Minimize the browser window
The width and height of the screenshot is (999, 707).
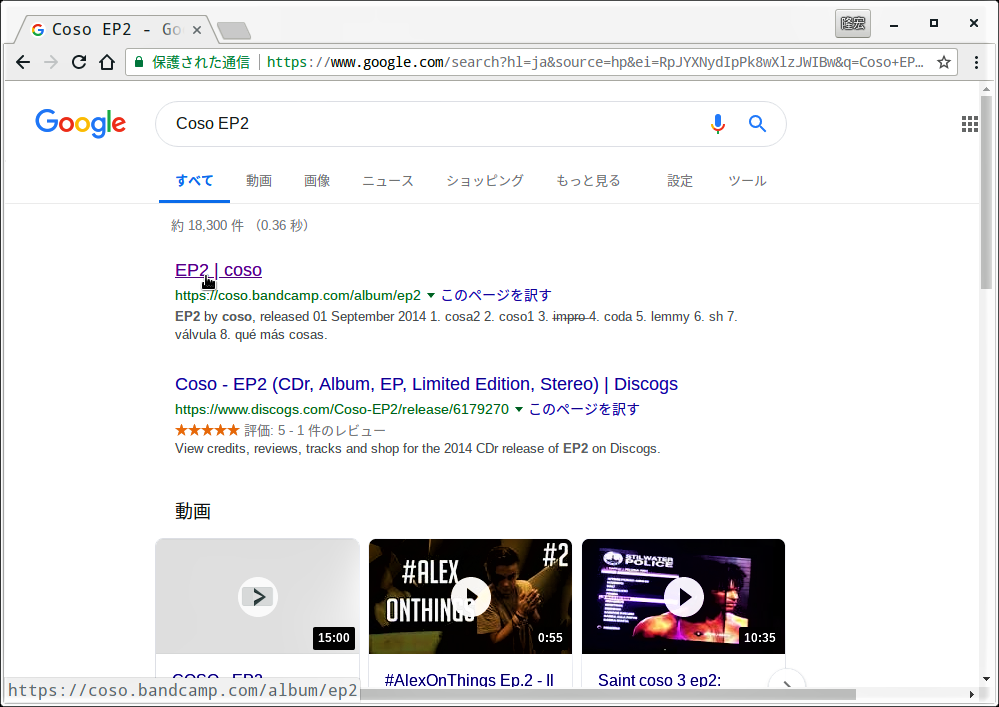(894, 24)
